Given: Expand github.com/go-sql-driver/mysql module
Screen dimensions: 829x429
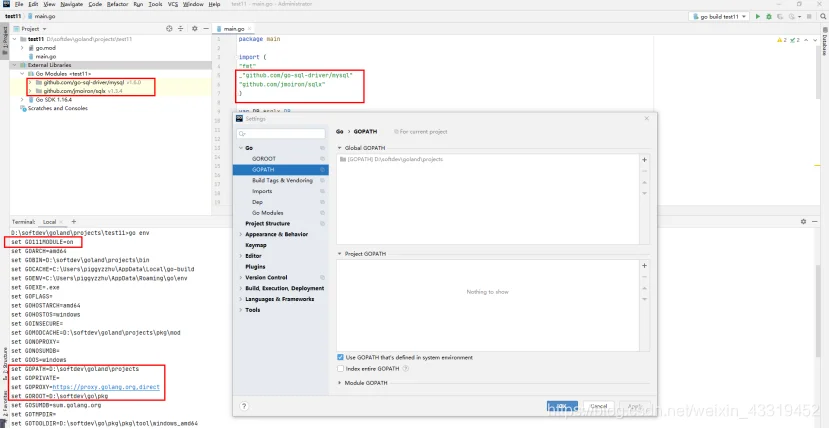Looking at the screenshot, I should 30,83.
